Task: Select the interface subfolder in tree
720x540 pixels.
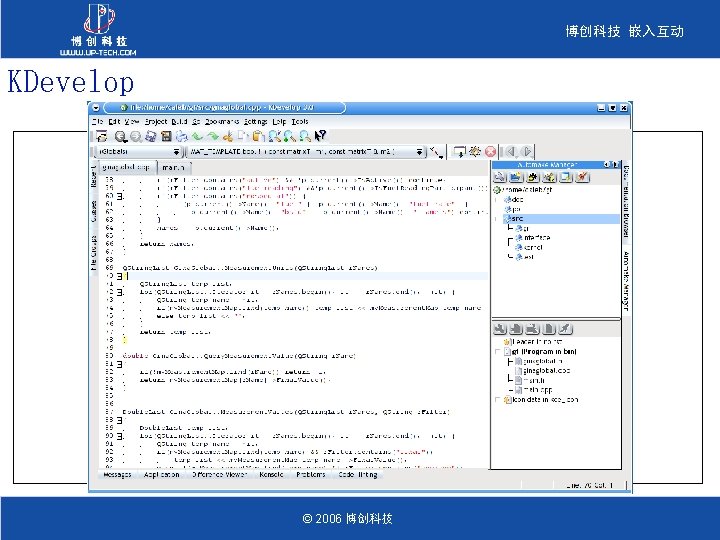Action: point(533,238)
